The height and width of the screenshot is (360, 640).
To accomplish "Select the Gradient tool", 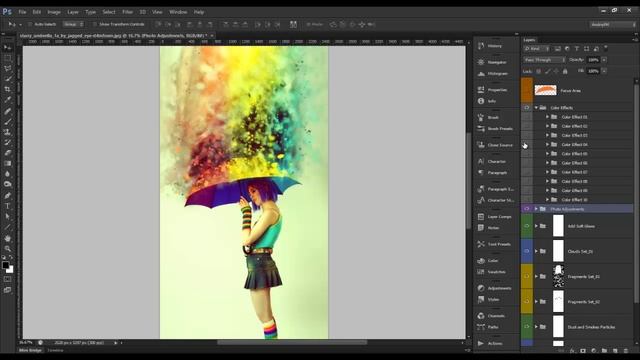I will pos(7,163).
